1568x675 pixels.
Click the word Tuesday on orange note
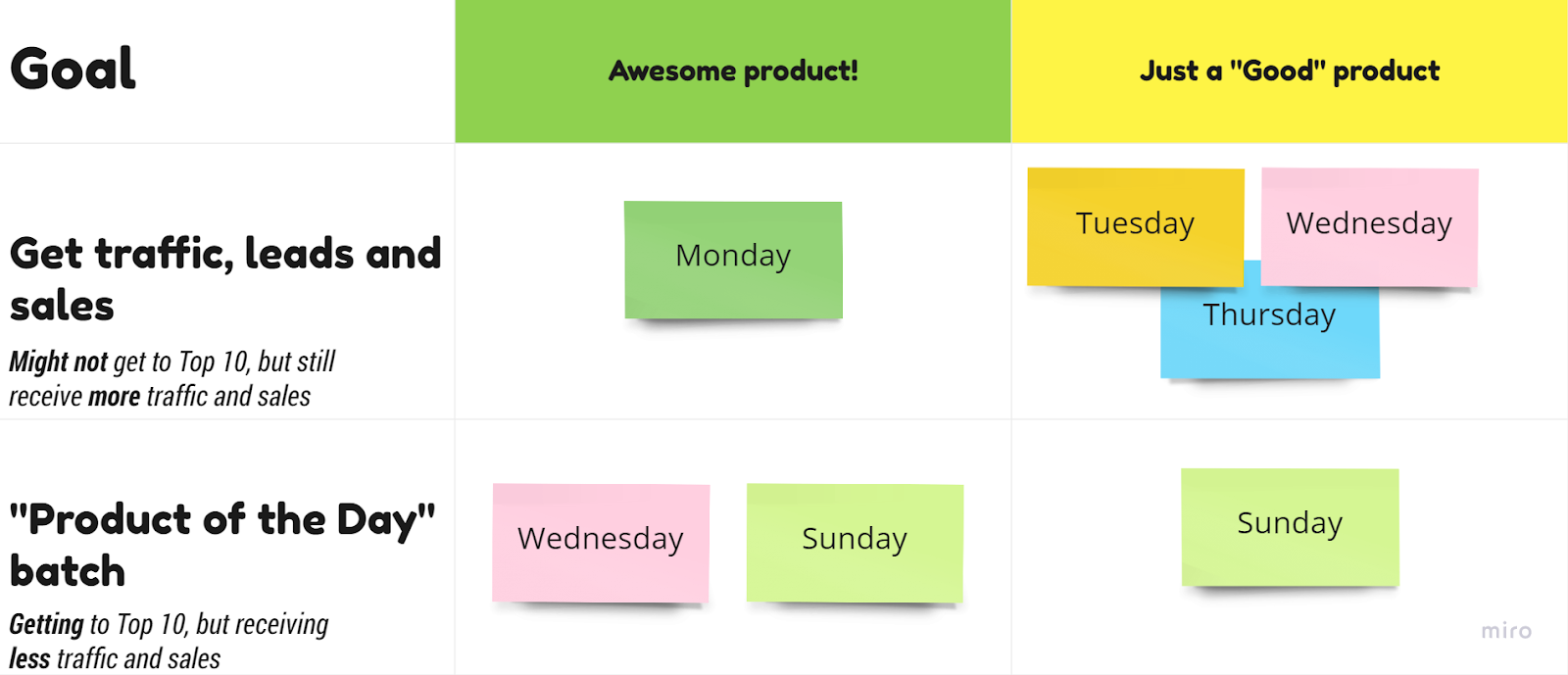click(x=1135, y=224)
